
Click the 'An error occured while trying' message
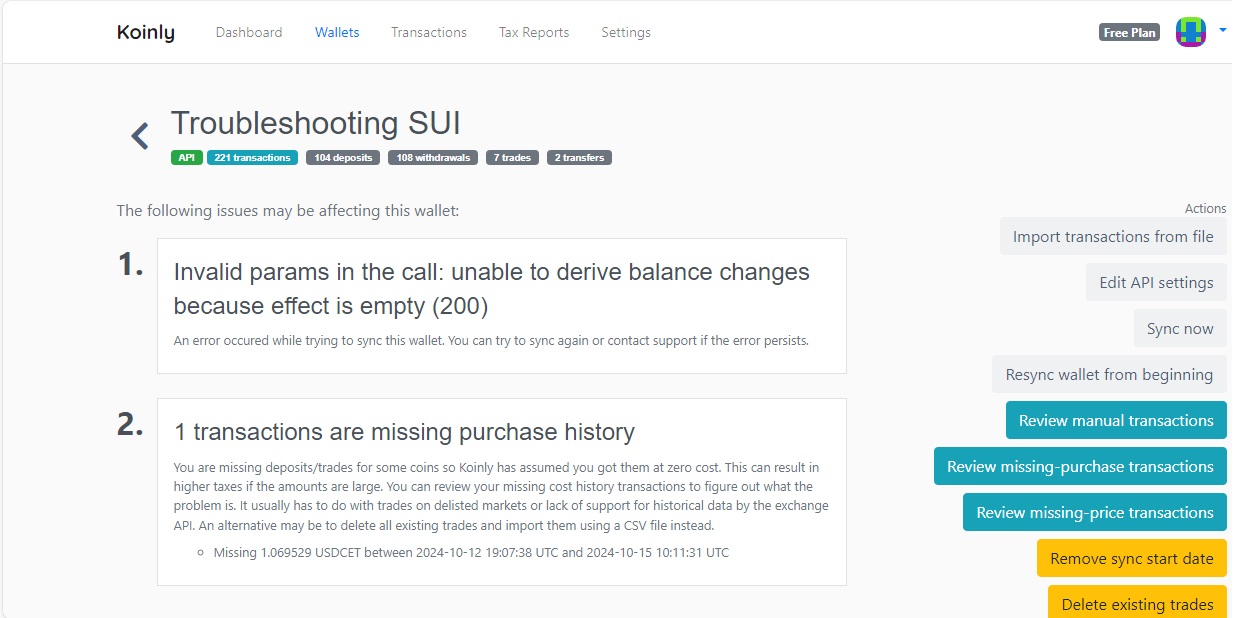[491, 340]
